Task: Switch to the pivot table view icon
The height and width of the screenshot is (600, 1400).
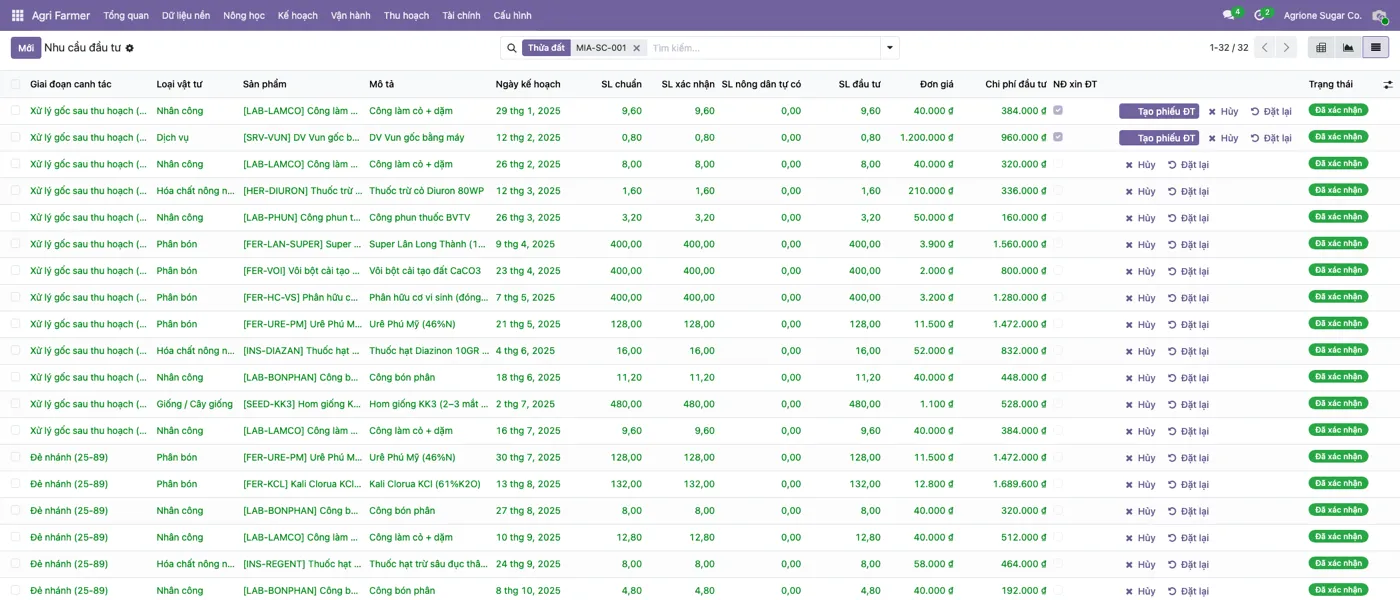Action: (x=1322, y=47)
